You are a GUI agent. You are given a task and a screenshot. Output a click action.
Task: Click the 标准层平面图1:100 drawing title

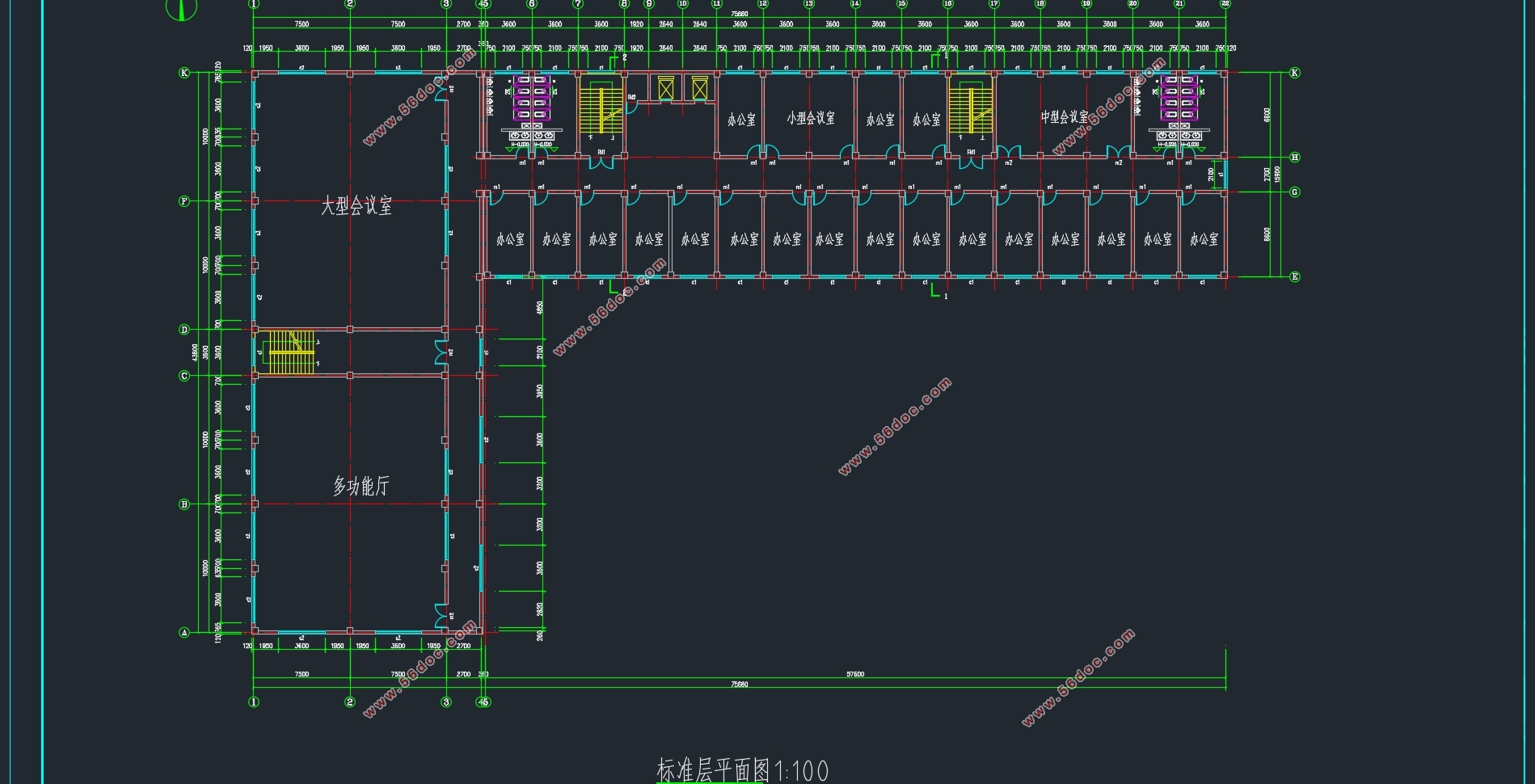pyautogui.click(x=743, y=770)
